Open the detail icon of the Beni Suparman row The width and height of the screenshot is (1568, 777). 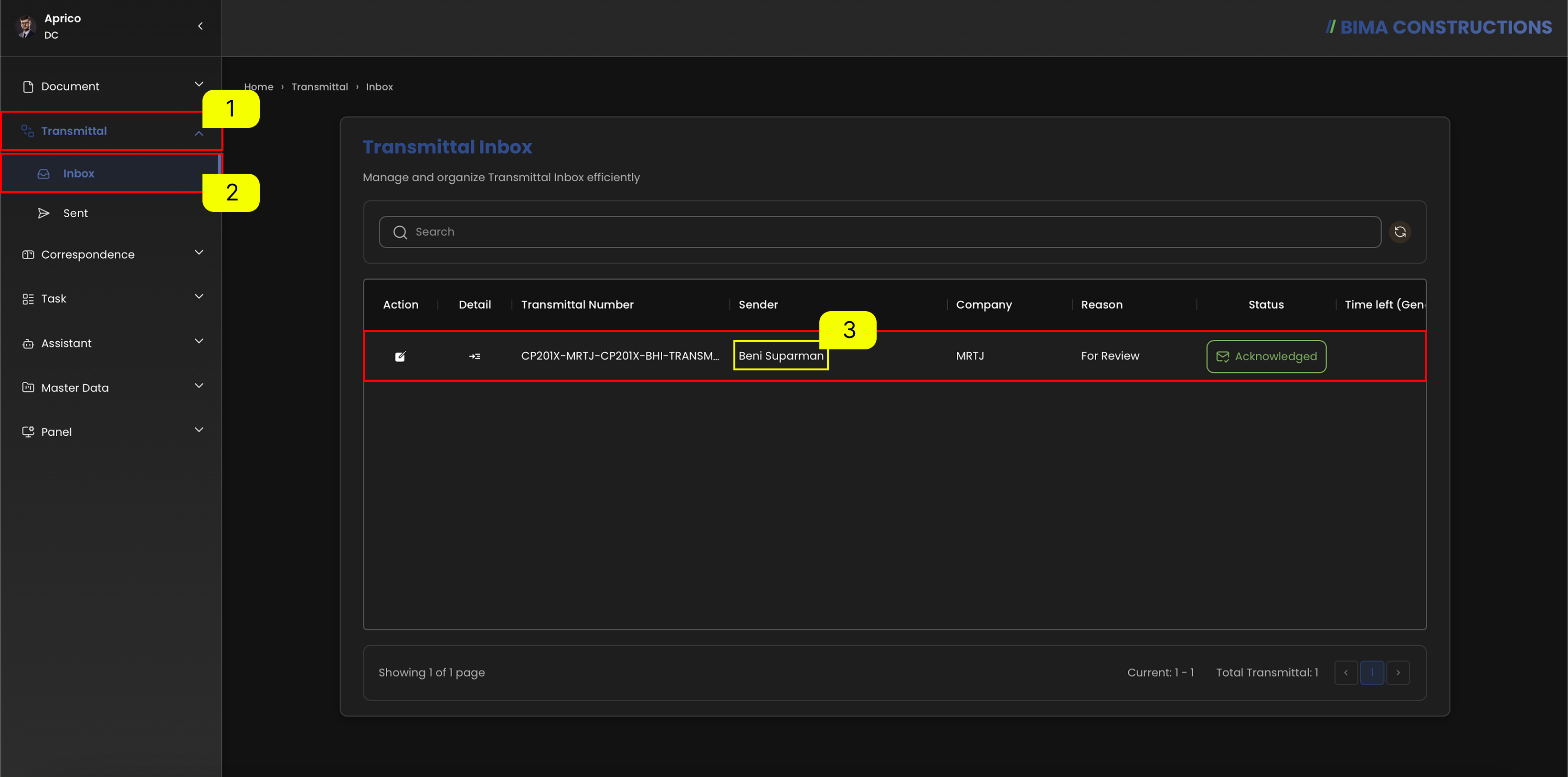[475, 357]
